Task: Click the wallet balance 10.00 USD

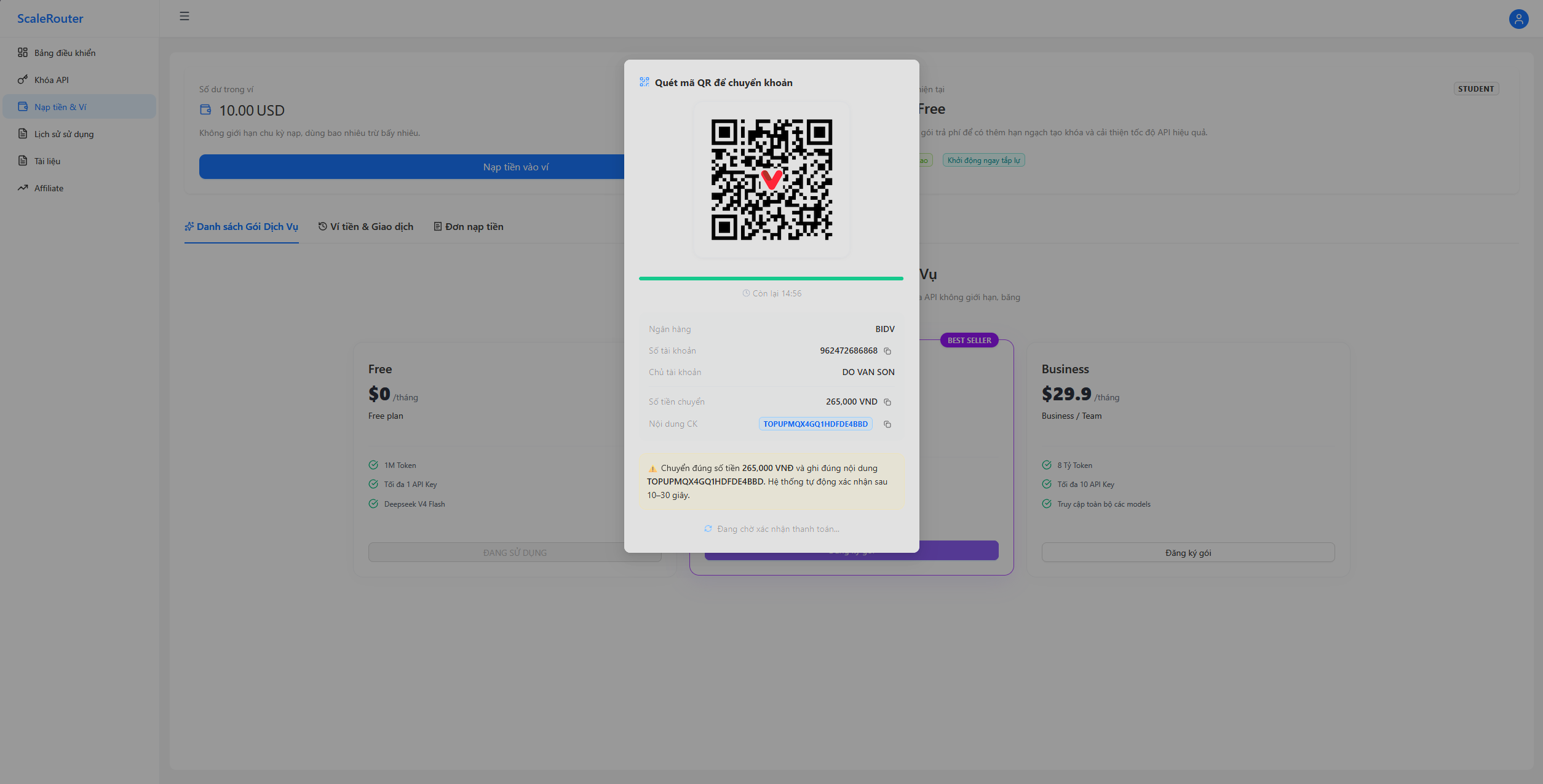Action: click(252, 111)
